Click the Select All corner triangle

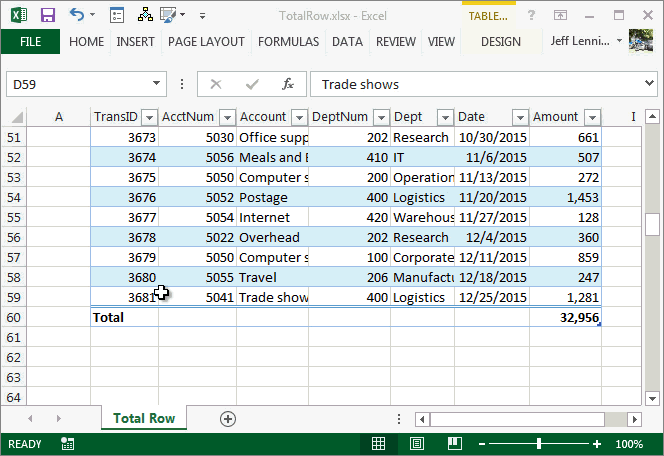click(x=17, y=117)
